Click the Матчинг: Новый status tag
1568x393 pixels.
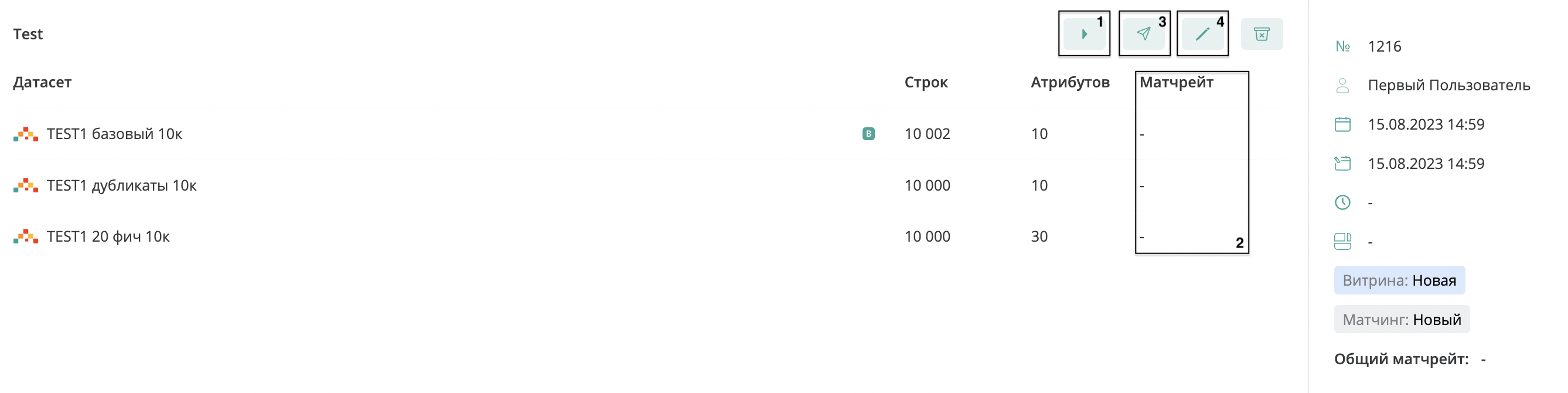tap(1402, 319)
